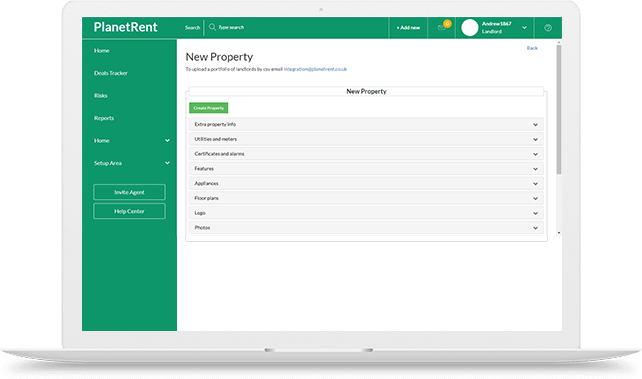Click the integration@planetrent.co.uk email link
The width and height of the screenshot is (642, 379).
(315, 69)
